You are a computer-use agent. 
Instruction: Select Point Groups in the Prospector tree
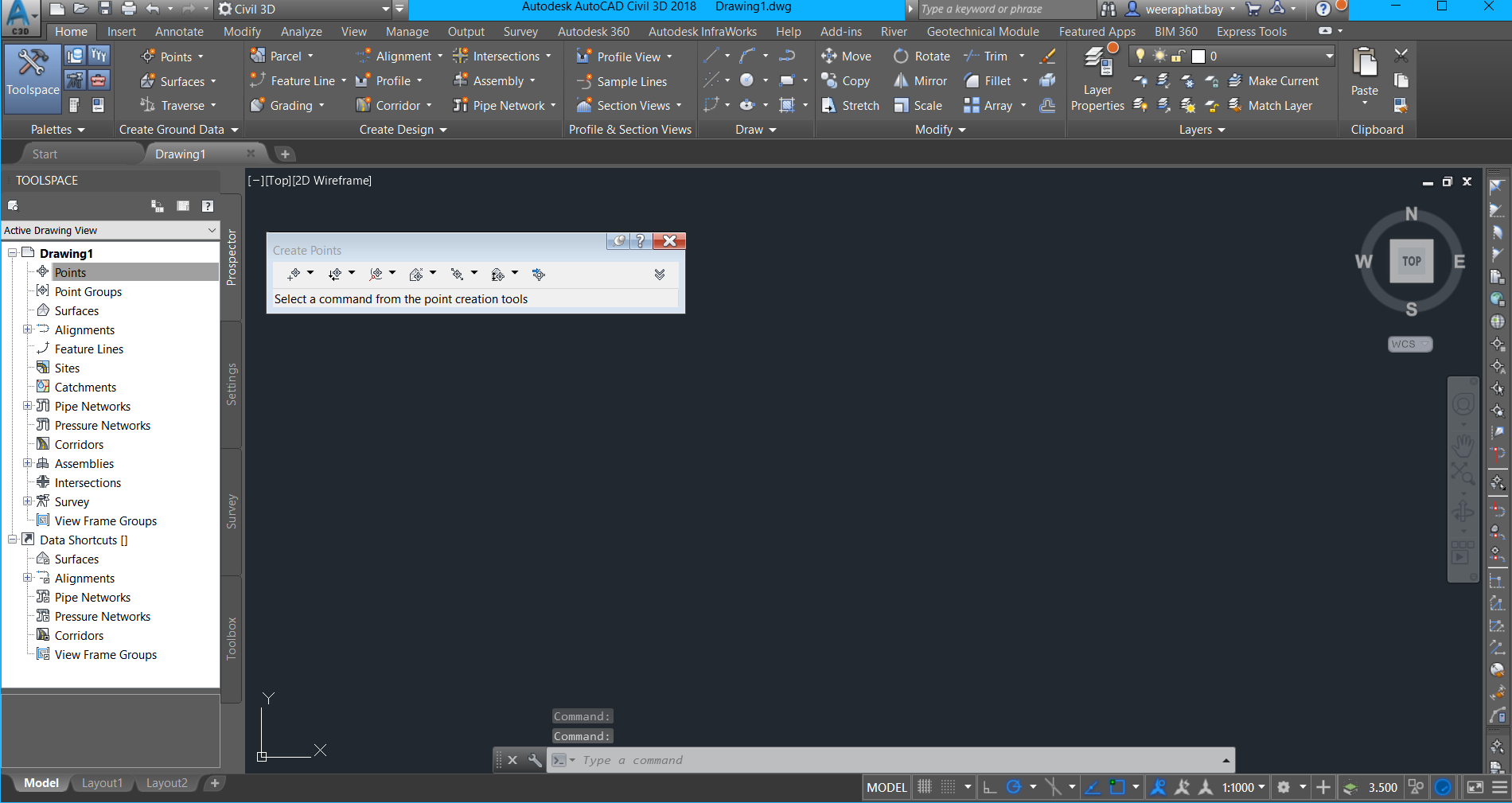pos(88,291)
